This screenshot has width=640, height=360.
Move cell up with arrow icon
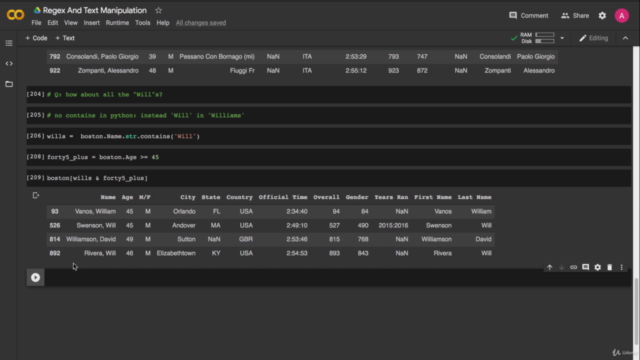[549, 267]
